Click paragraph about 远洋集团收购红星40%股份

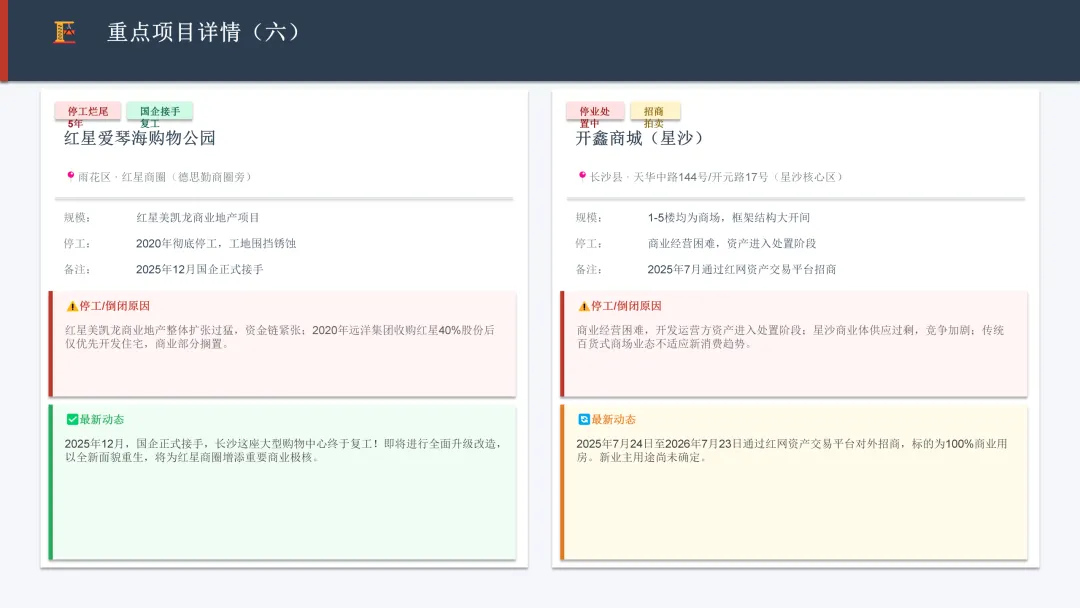click(x=280, y=337)
